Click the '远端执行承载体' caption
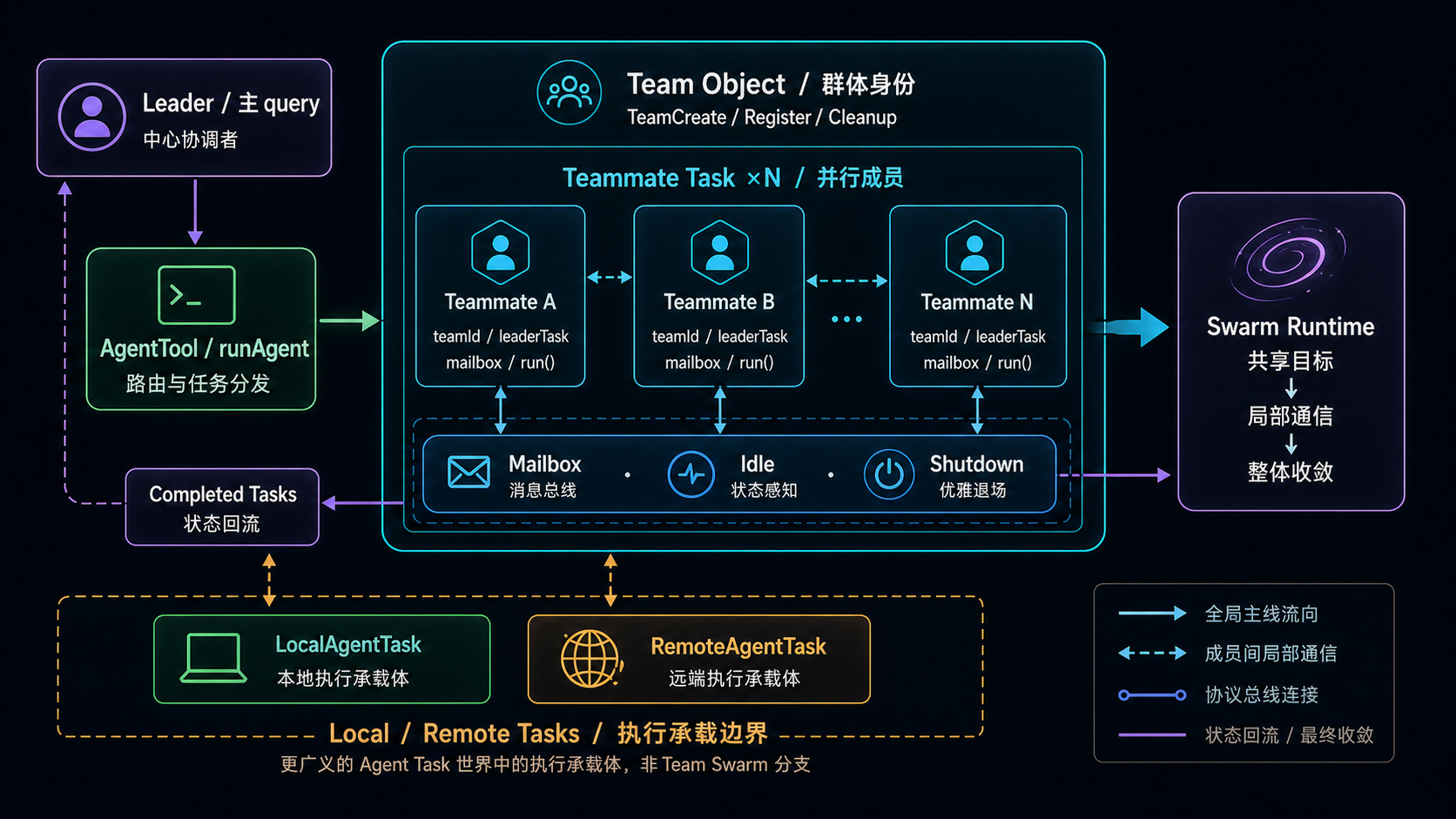The image size is (1456, 819). coord(734,678)
